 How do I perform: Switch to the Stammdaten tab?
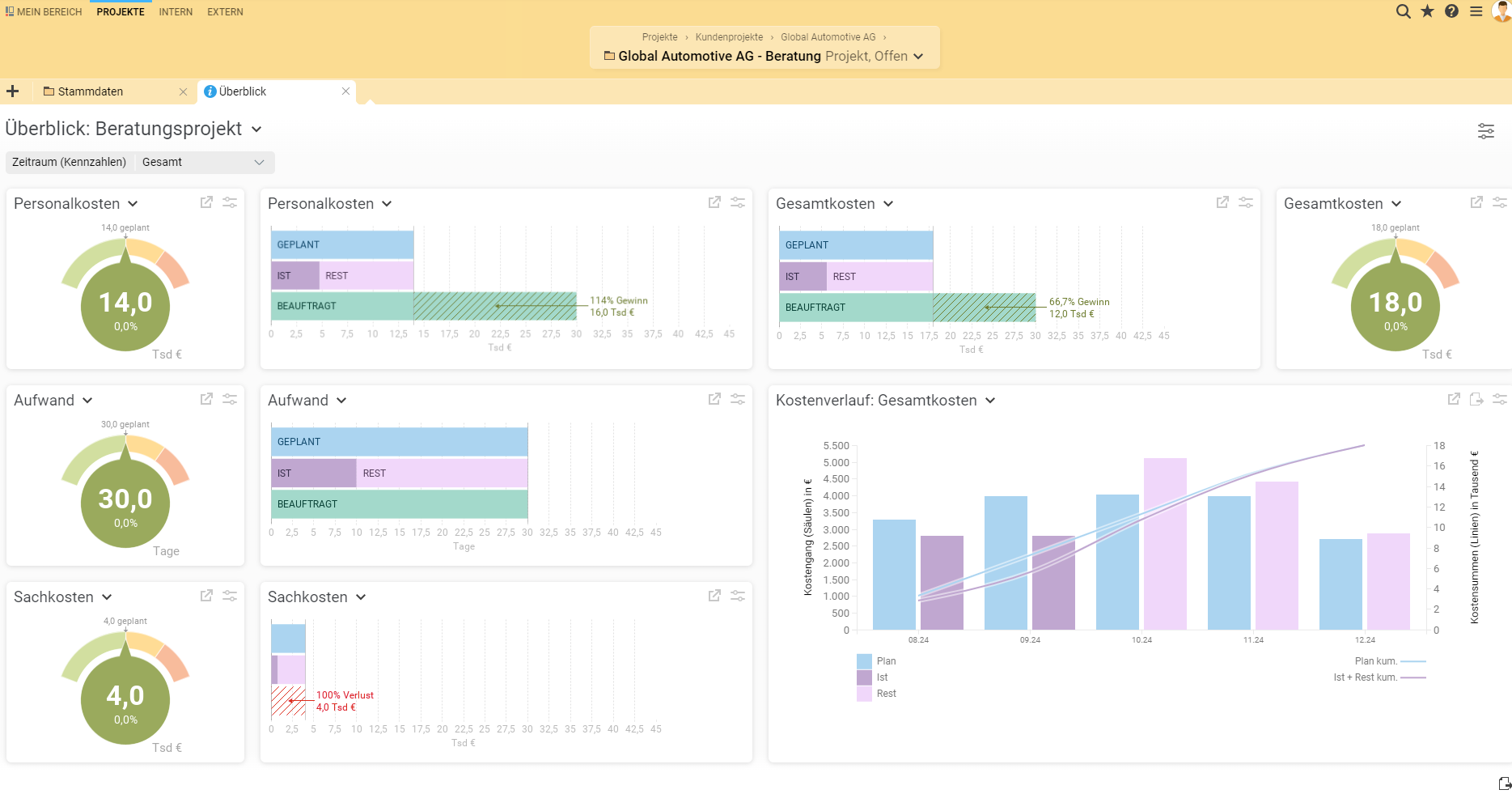(91, 91)
